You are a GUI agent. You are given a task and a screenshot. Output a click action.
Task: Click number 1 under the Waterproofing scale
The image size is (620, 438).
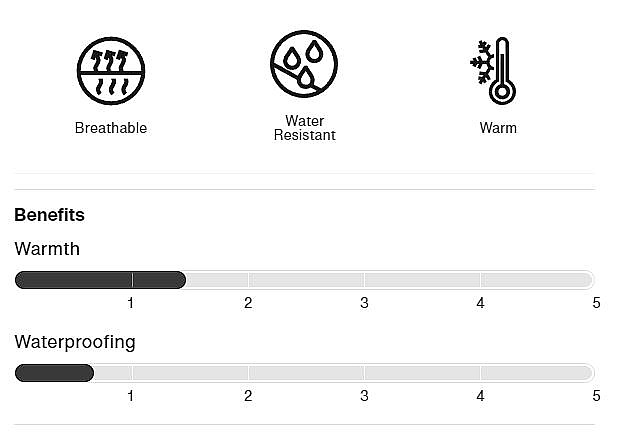point(131,396)
